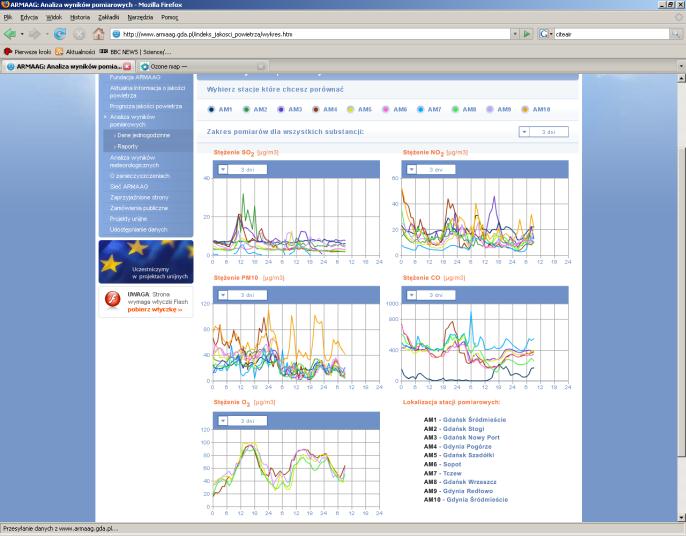Open the NO2 chart range dropdown
This screenshot has height=536, width=686.
tap(431, 169)
